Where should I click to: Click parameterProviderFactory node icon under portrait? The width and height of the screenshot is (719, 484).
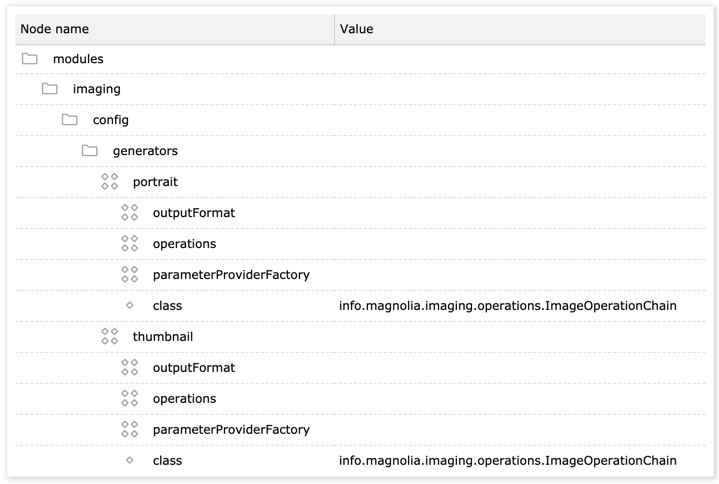tap(130, 275)
